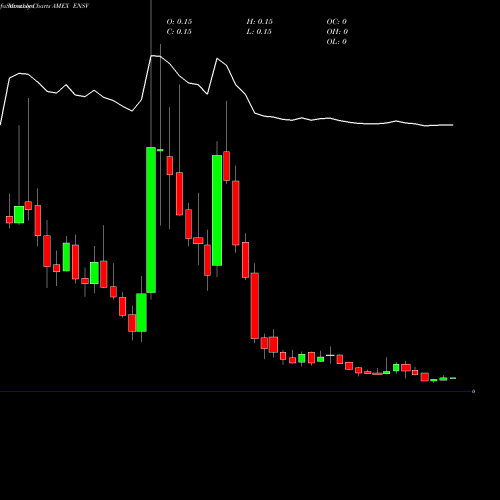Click the "L: 0.15" low value
Screen dimensions: 500x500
[259, 32]
